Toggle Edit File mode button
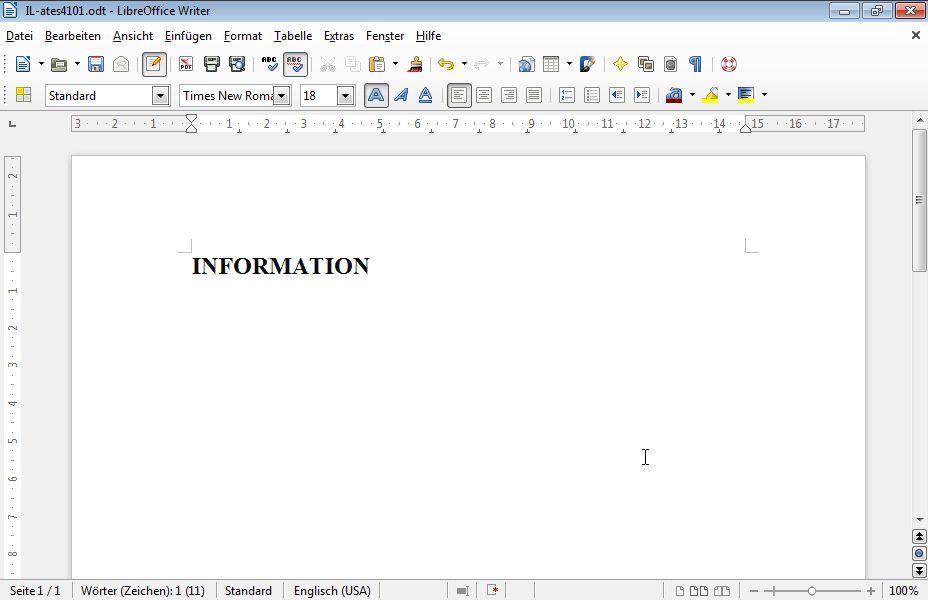 pyautogui.click(x=154, y=64)
